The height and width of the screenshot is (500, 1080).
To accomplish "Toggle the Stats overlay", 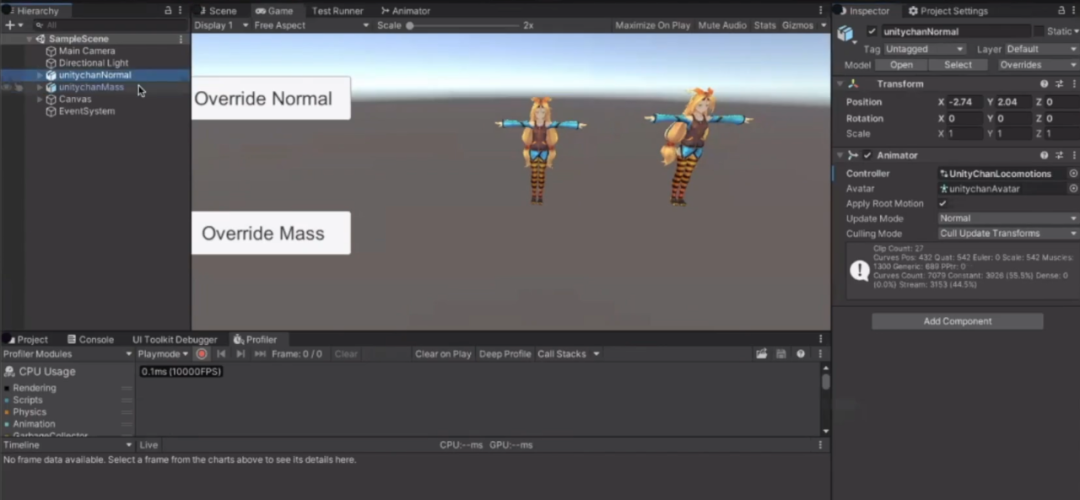I will click(x=765, y=25).
